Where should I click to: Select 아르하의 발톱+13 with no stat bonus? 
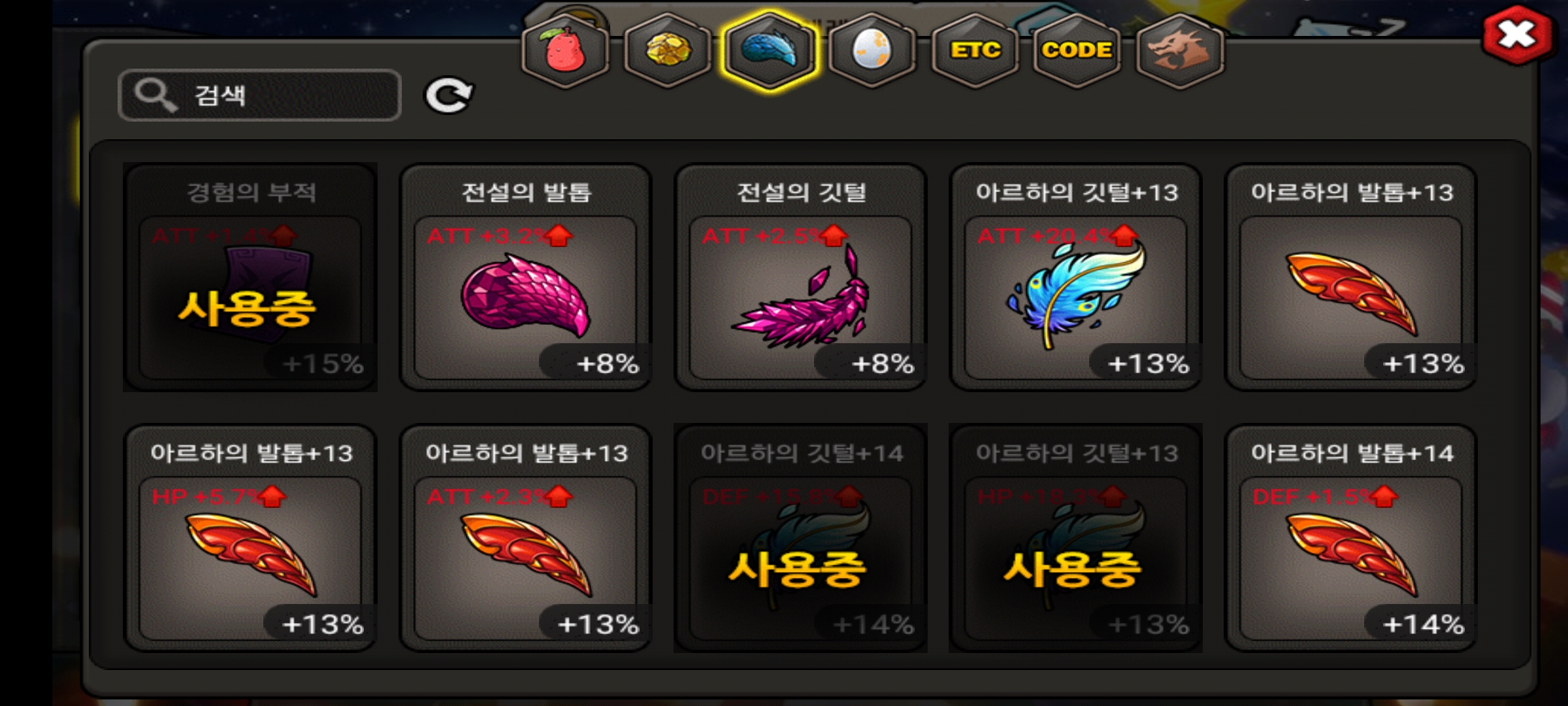pyautogui.click(x=1351, y=277)
